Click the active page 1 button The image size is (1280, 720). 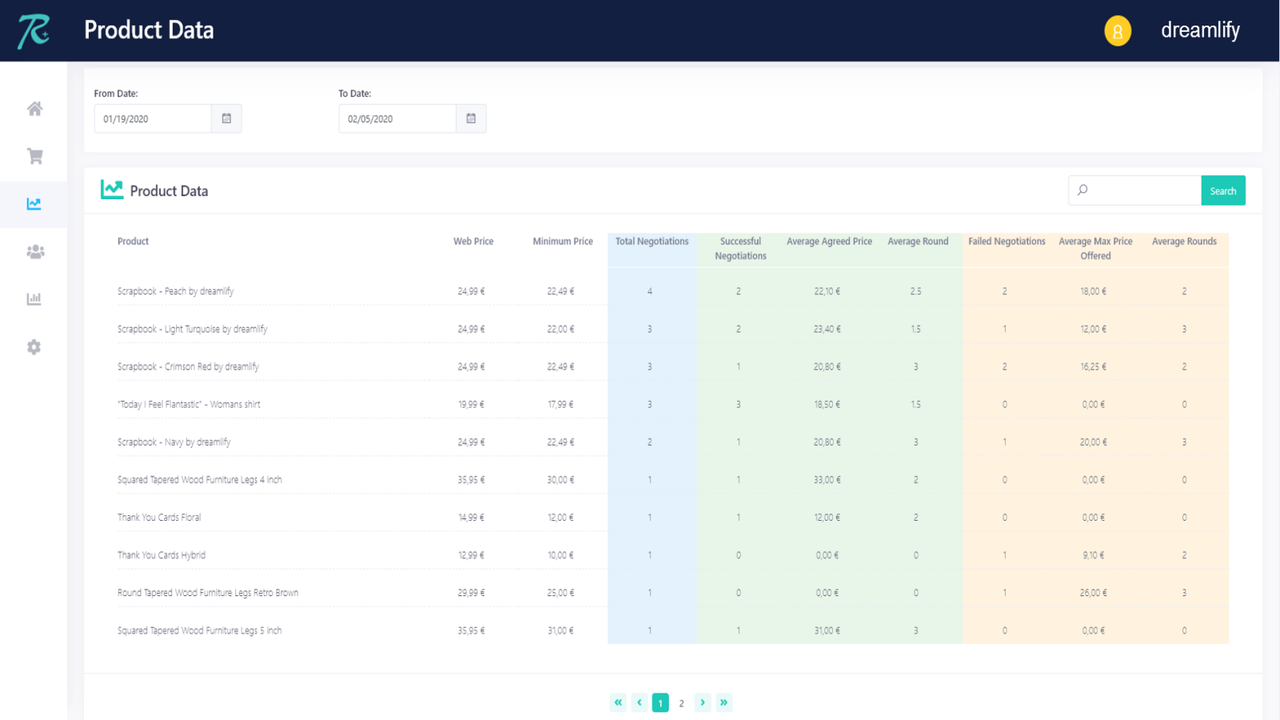660,702
